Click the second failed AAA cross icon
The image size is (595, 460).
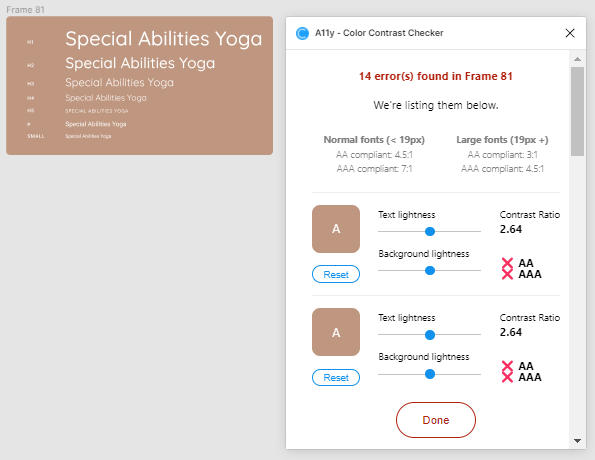[x=507, y=377]
